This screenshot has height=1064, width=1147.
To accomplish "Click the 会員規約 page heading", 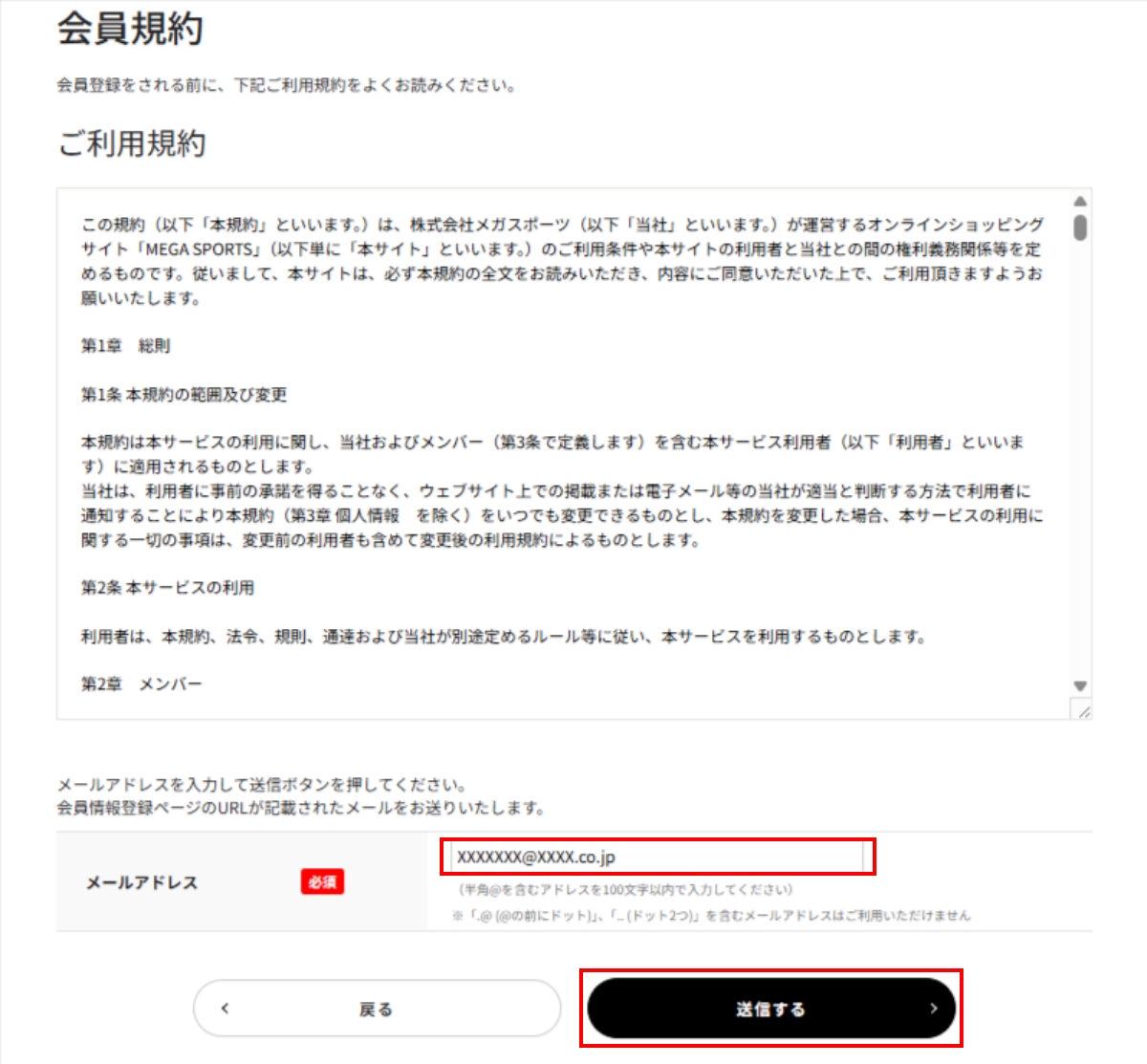I will [x=131, y=29].
